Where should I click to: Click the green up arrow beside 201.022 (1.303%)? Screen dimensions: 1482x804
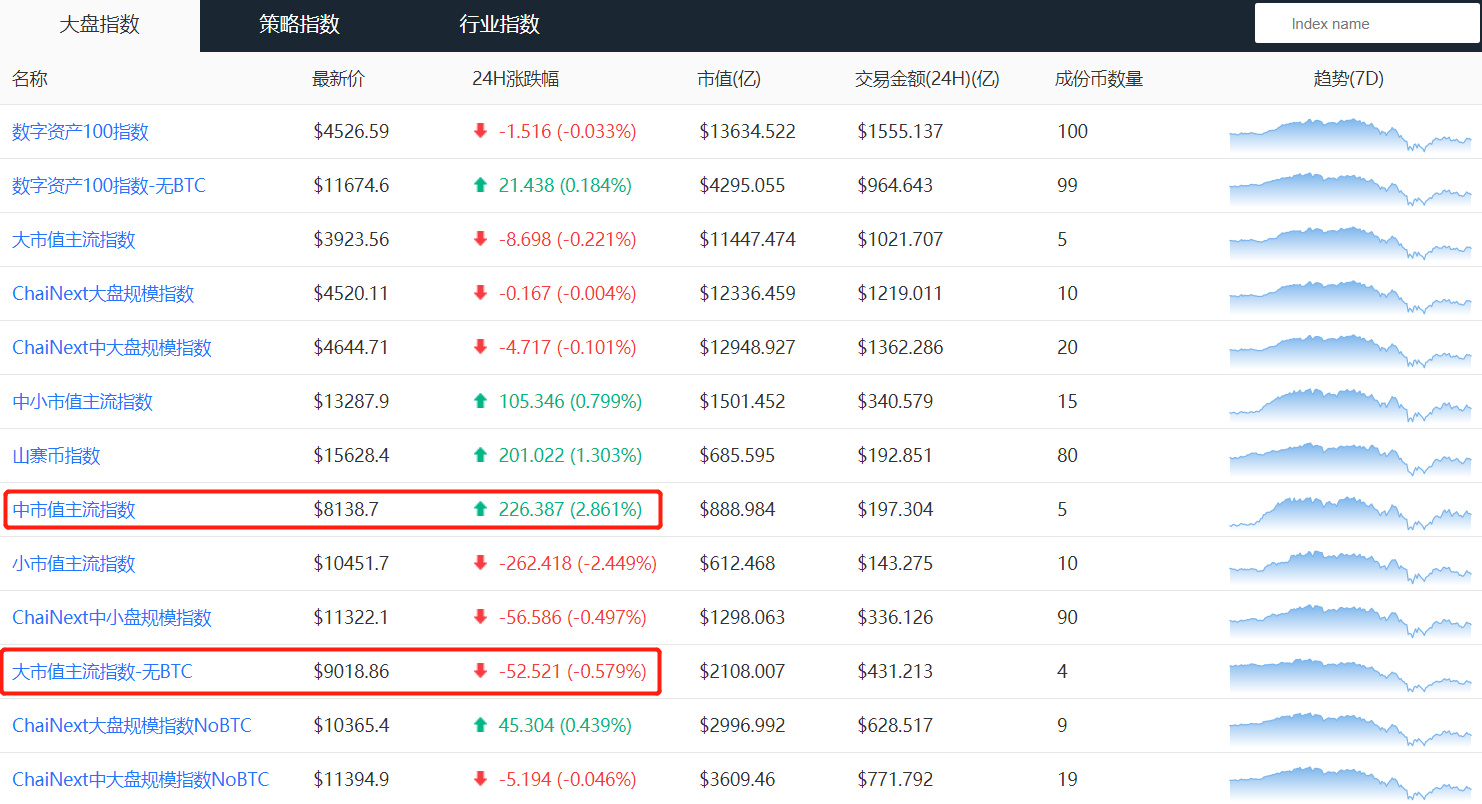click(480, 455)
